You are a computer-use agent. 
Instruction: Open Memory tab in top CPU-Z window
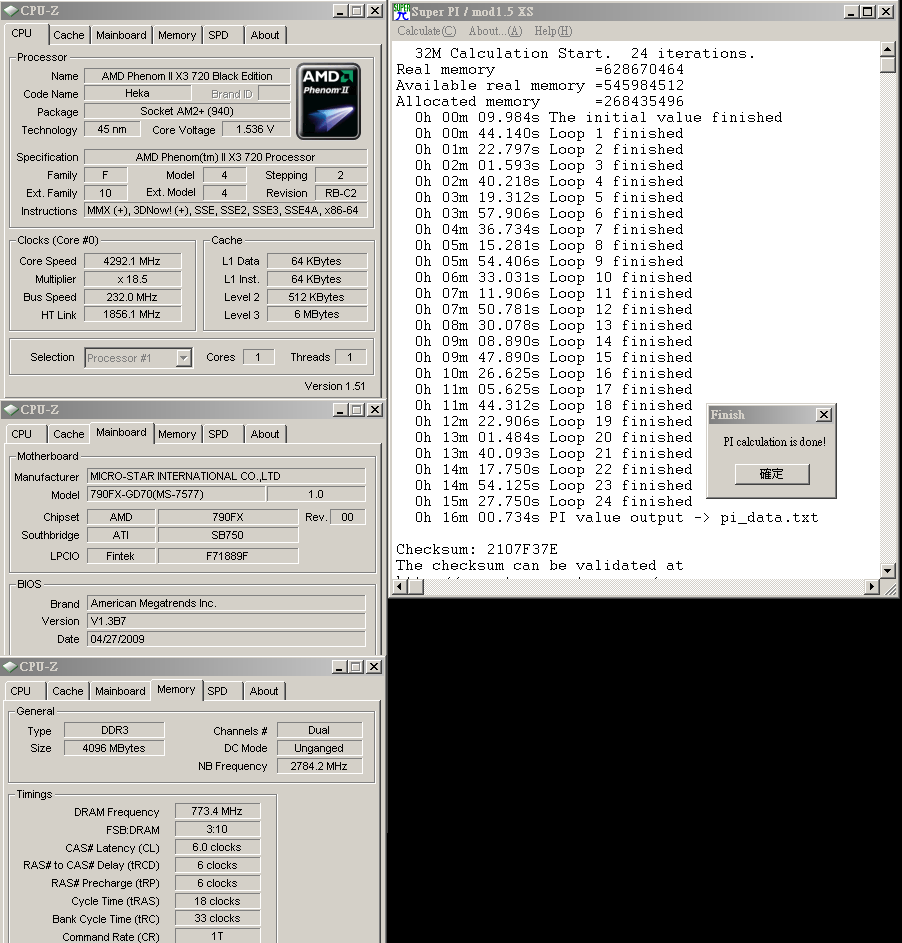[x=177, y=35]
